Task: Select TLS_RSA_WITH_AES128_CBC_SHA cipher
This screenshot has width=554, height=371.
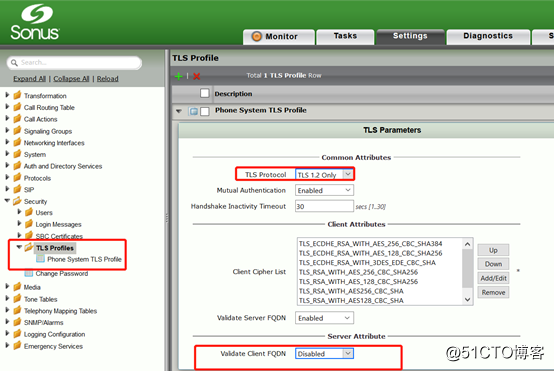Action: click(351, 300)
